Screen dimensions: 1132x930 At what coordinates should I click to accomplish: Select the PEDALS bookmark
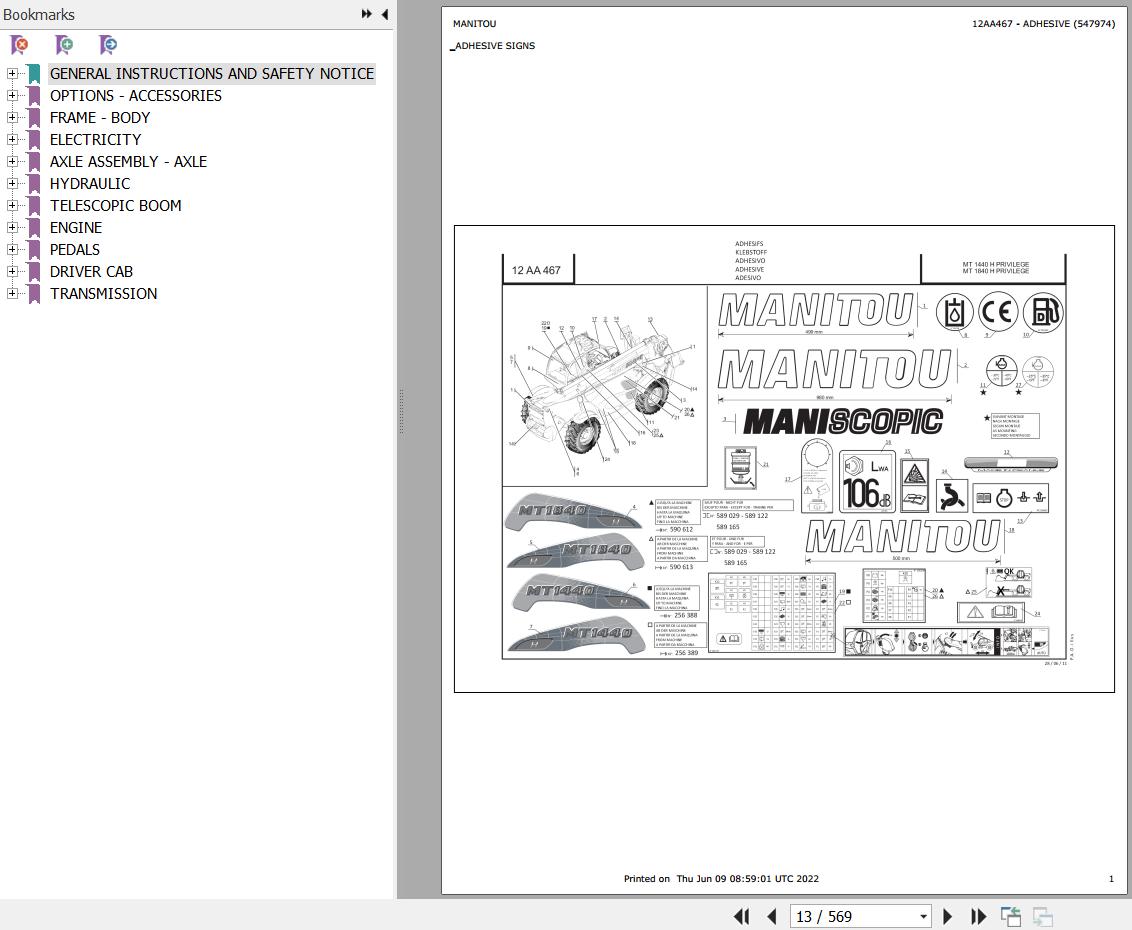tap(74, 250)
